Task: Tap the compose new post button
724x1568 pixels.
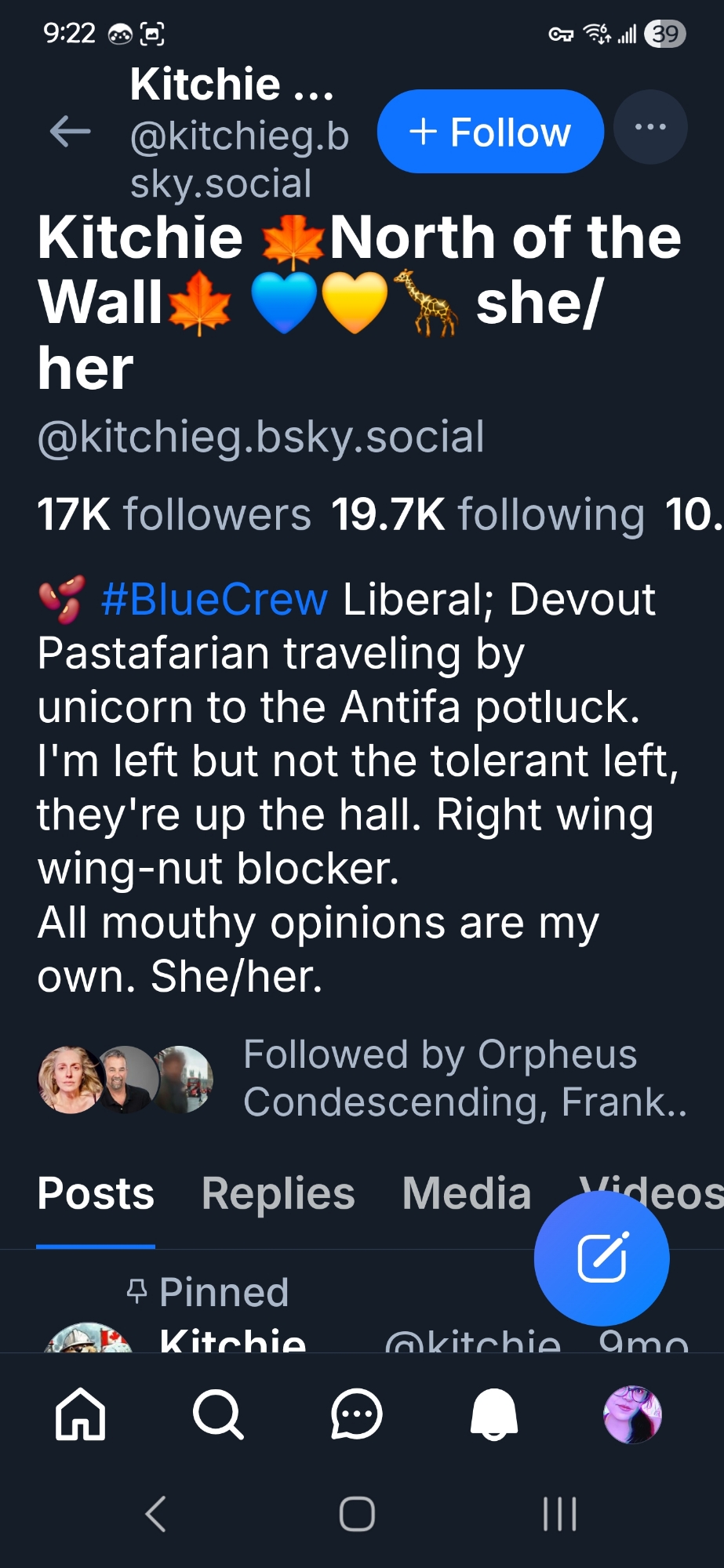Action: click(x=602, y=1258)
